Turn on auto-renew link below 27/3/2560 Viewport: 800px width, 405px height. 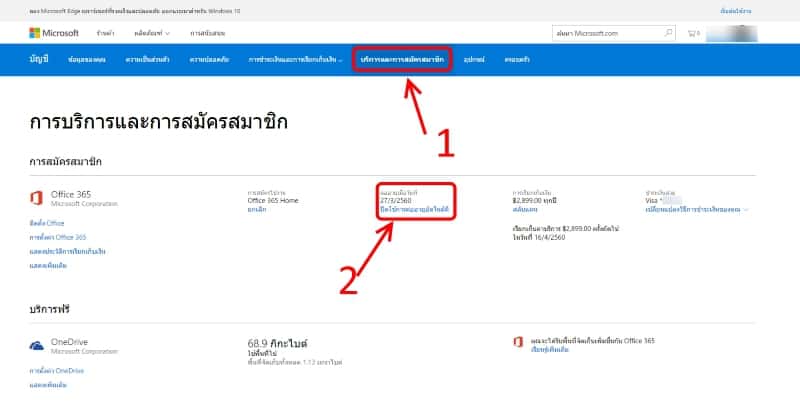[x=414, y=210]
